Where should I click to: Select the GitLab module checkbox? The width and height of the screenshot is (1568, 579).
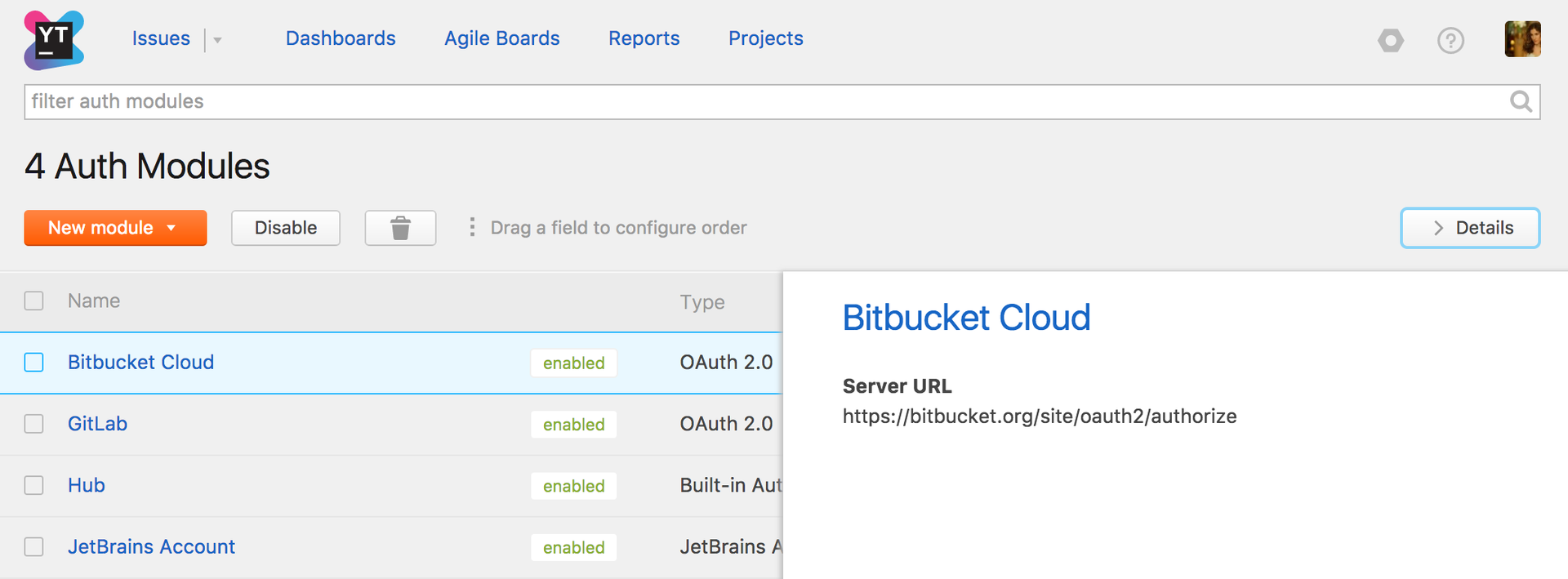click(x=34, y=424)
